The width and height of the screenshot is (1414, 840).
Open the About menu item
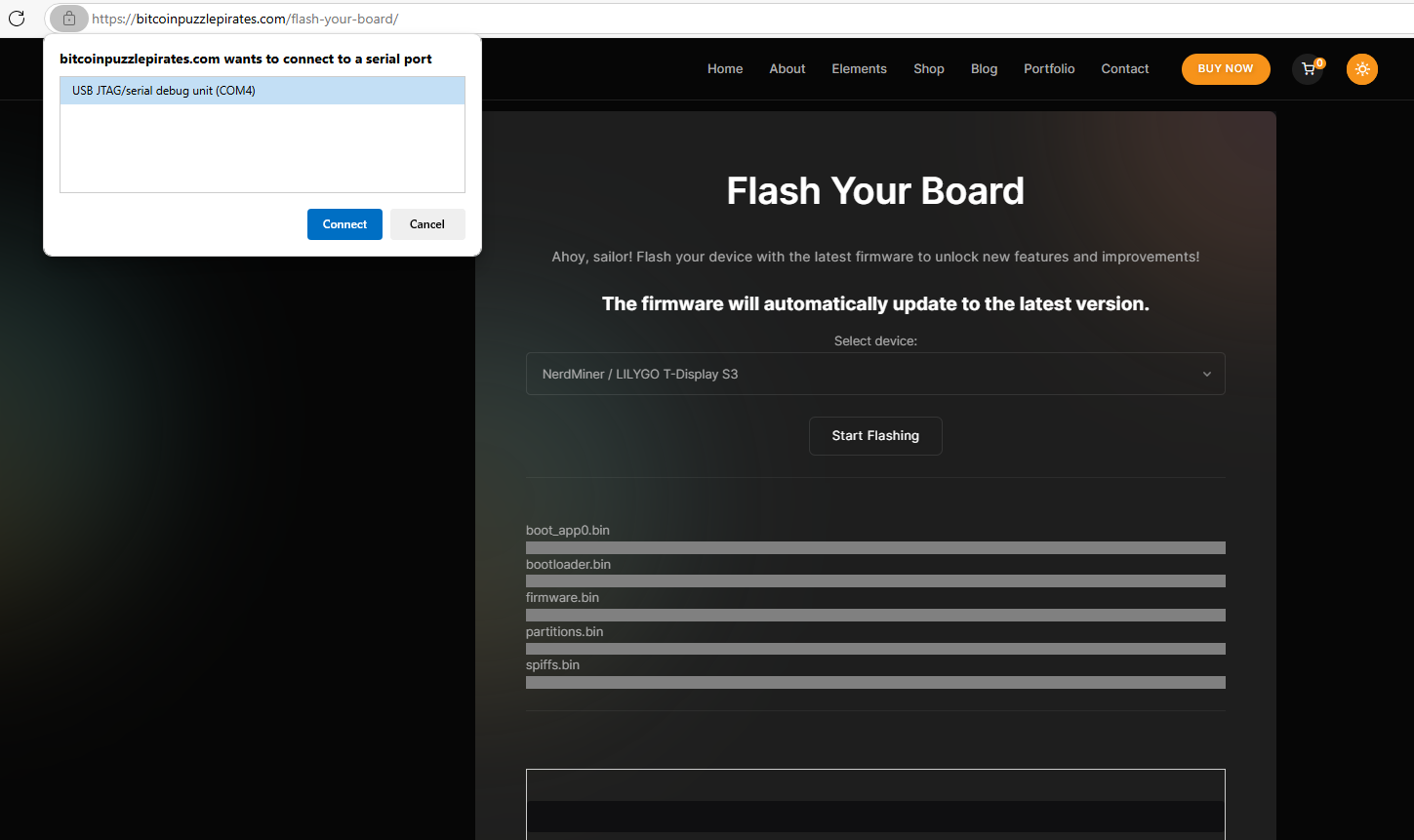click(787, 69)
